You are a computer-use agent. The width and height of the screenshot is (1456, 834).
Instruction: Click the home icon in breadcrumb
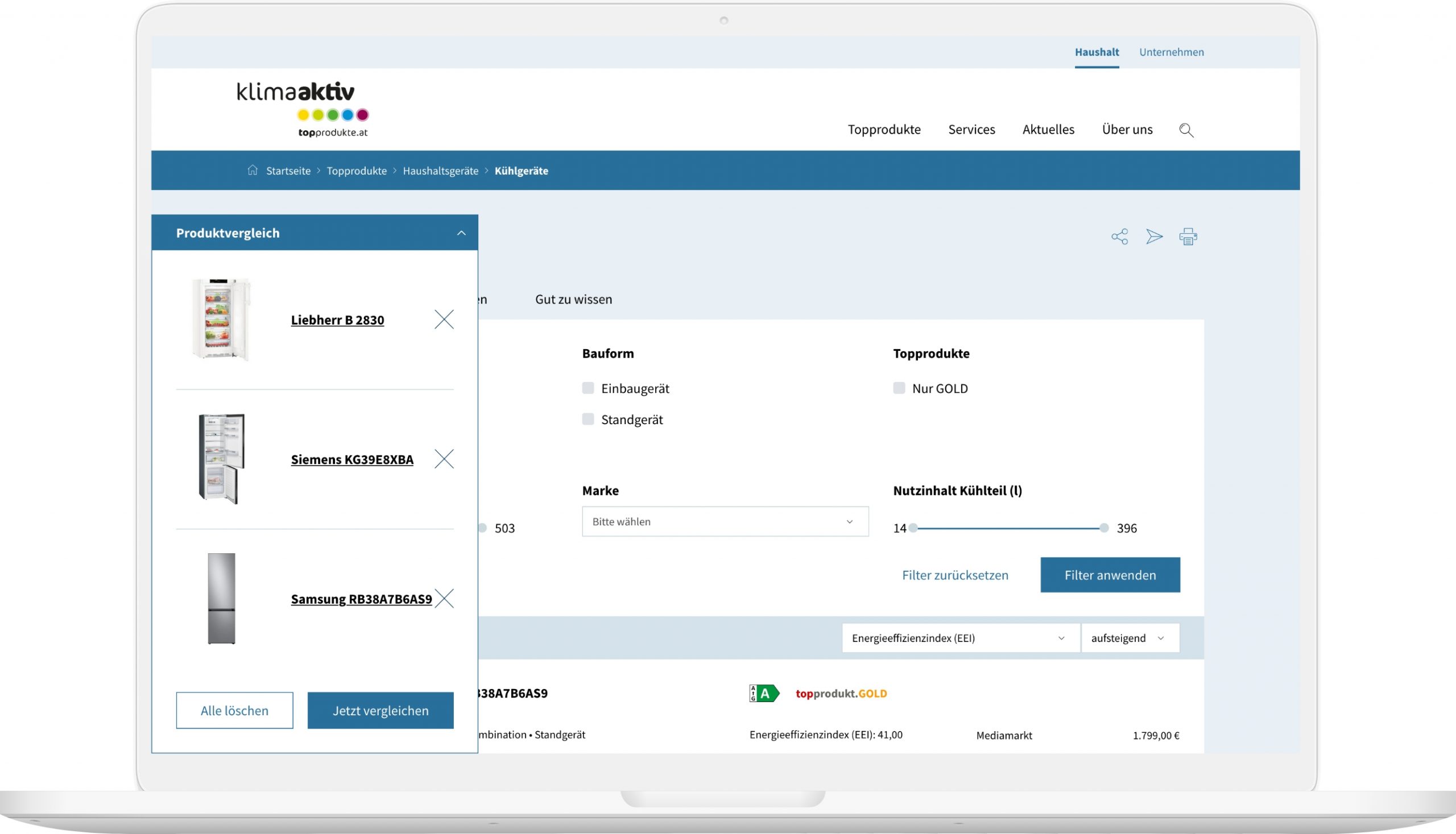(253, 170)
